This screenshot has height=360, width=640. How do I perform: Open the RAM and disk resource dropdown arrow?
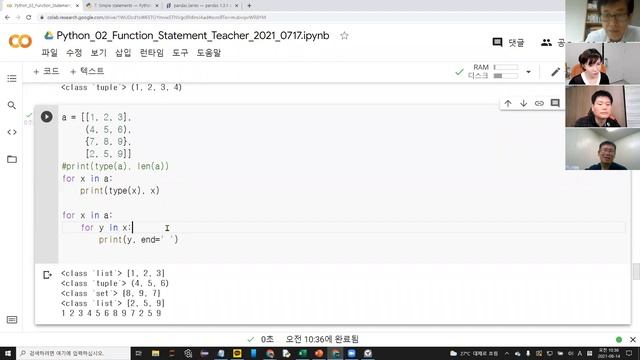click(528, 72)
